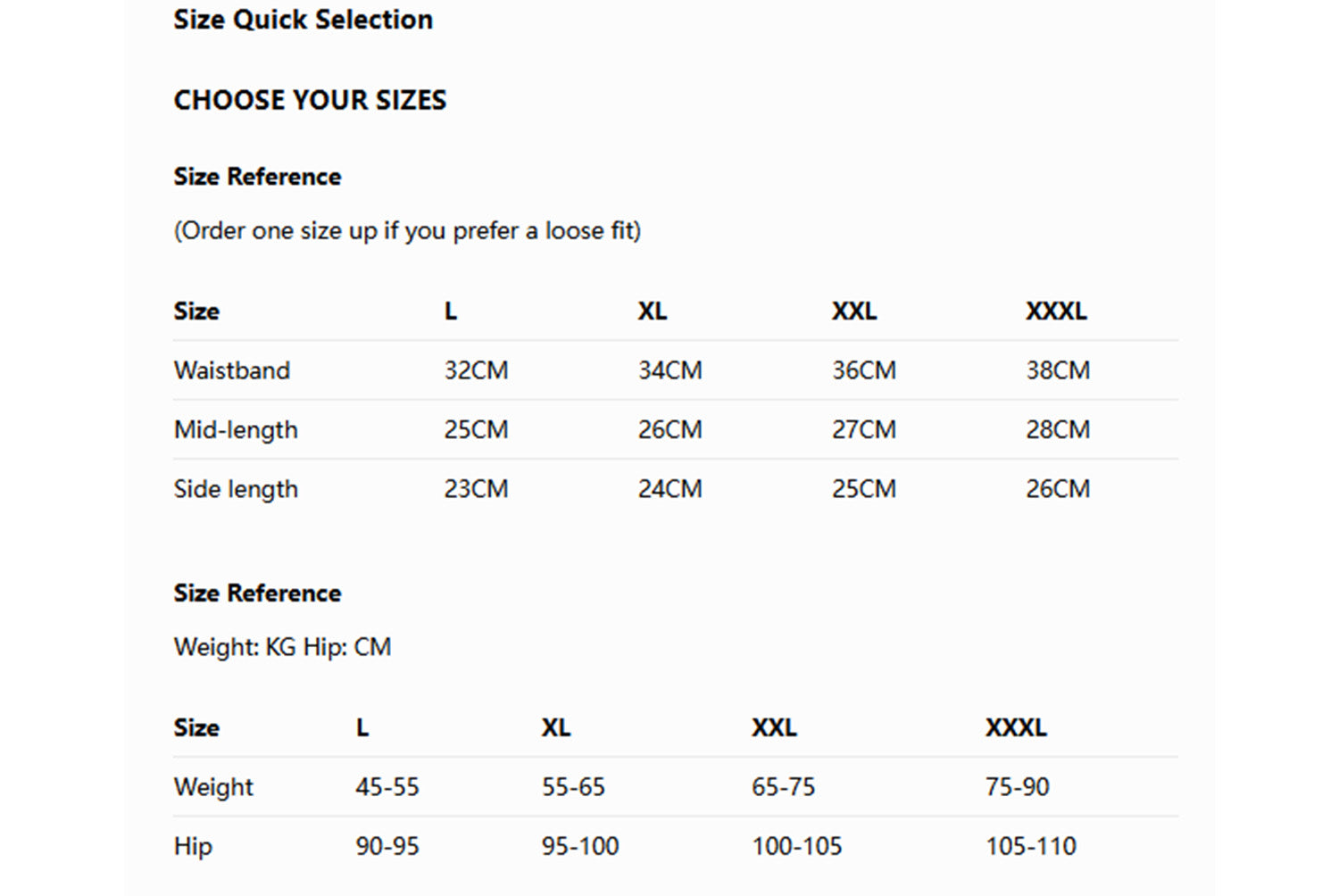Image resolution: width=1339 pixels, height=896 pixels.
Task: Click the 105-110 hip range
Action: (x=1030, y=846)
